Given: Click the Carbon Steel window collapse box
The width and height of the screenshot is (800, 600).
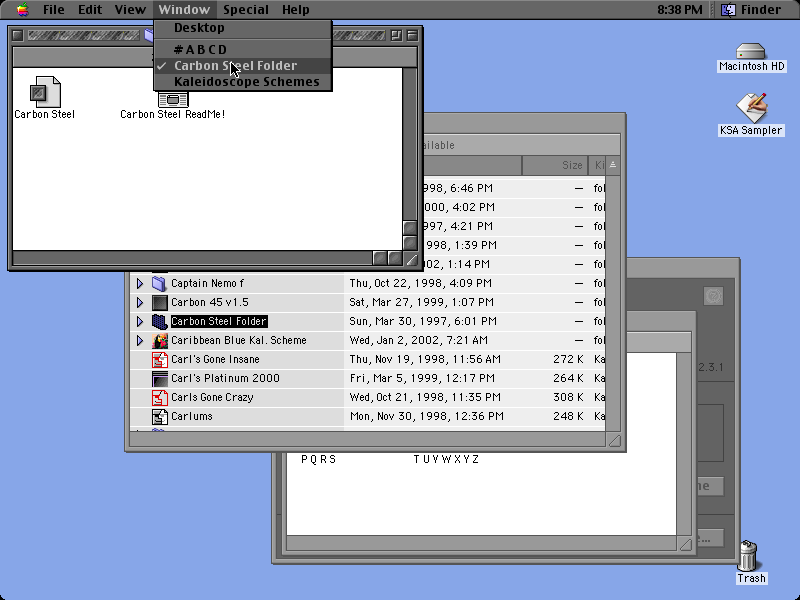Looking at the screenshot, I should point(412,35).
